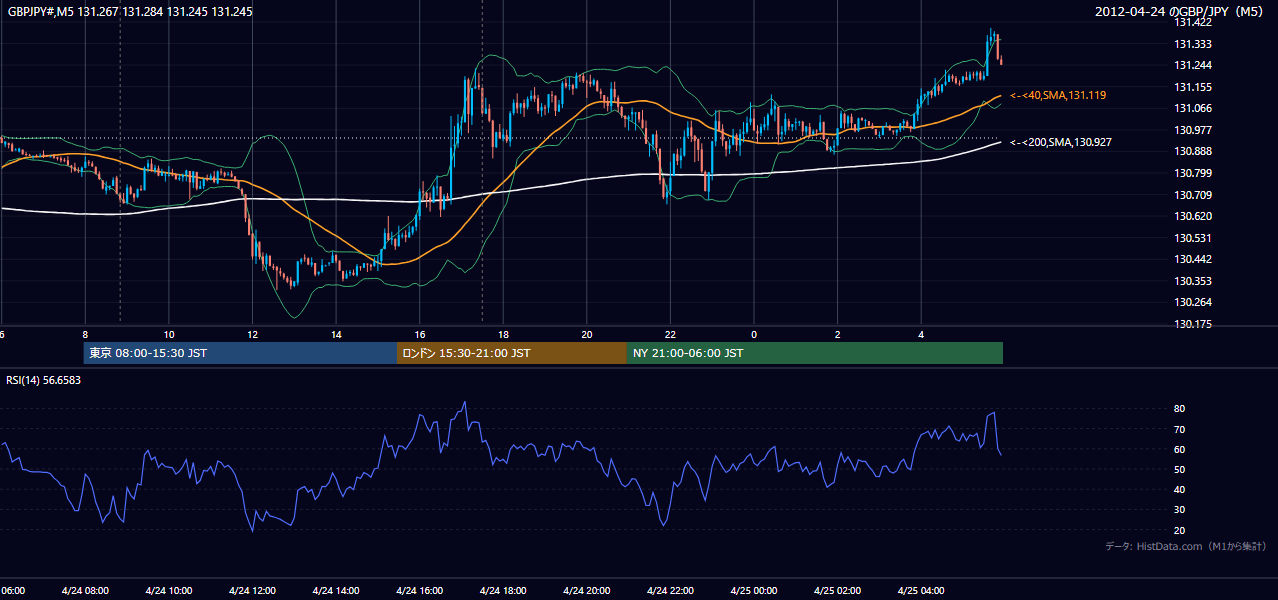
Task: Click the 130.531 price axis label
Action: click(1193, 238)
